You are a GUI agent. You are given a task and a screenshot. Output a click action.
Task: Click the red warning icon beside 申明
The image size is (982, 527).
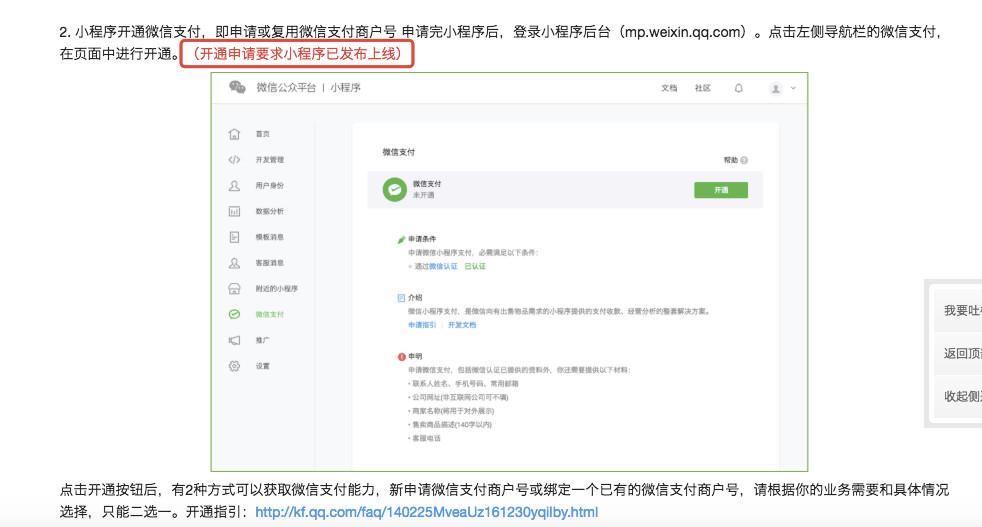point(401,357)
